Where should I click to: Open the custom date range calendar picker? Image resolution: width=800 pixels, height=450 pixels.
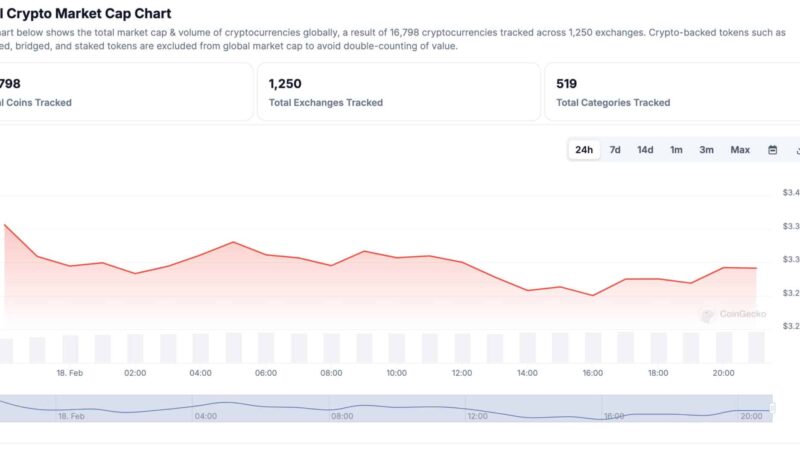[x=772, y=150]
